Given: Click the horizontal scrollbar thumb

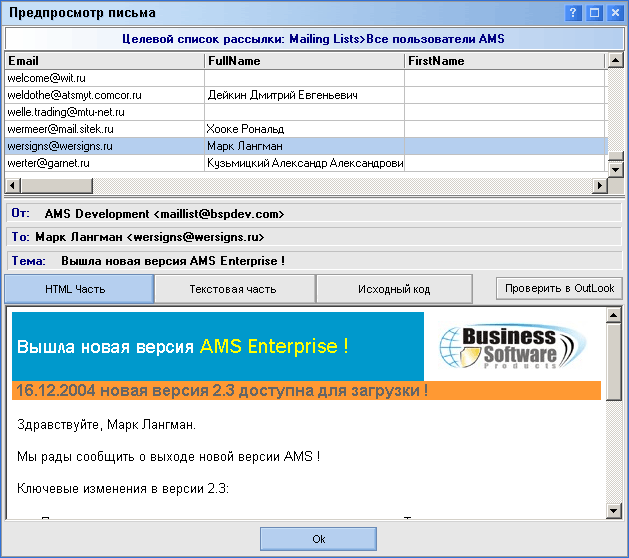Looking at the screenshot, I should tap(57, 186).
